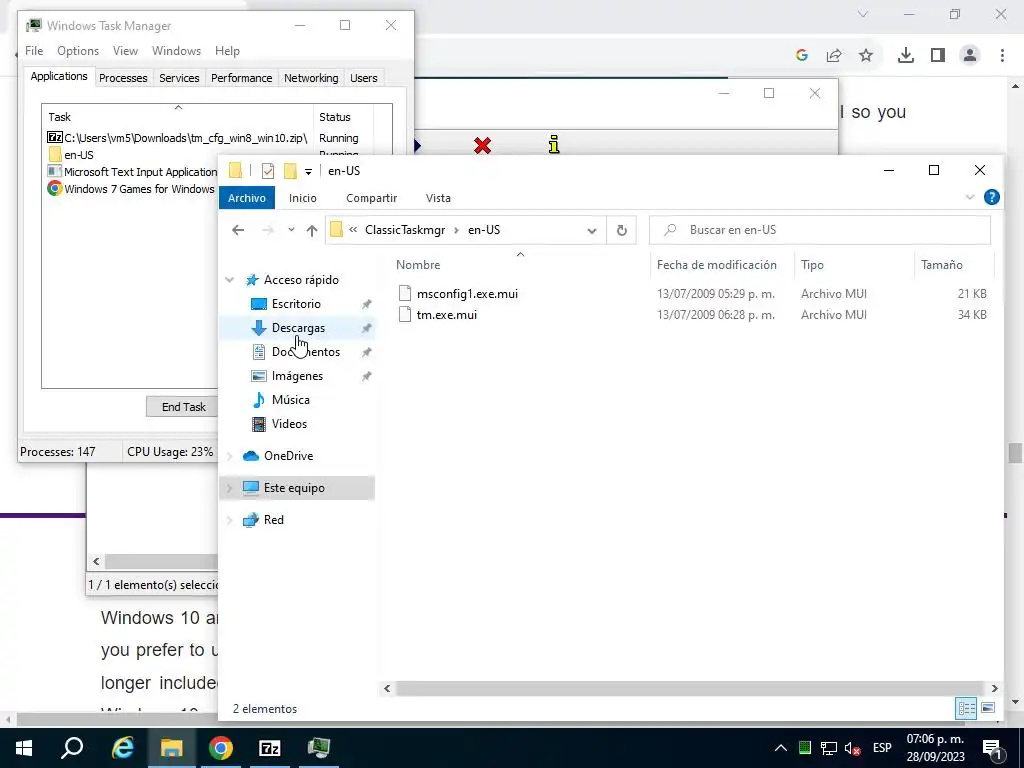Screen dimensions: 1024x768
Task: Select the tm.exe.mui file
Action: 447,315
